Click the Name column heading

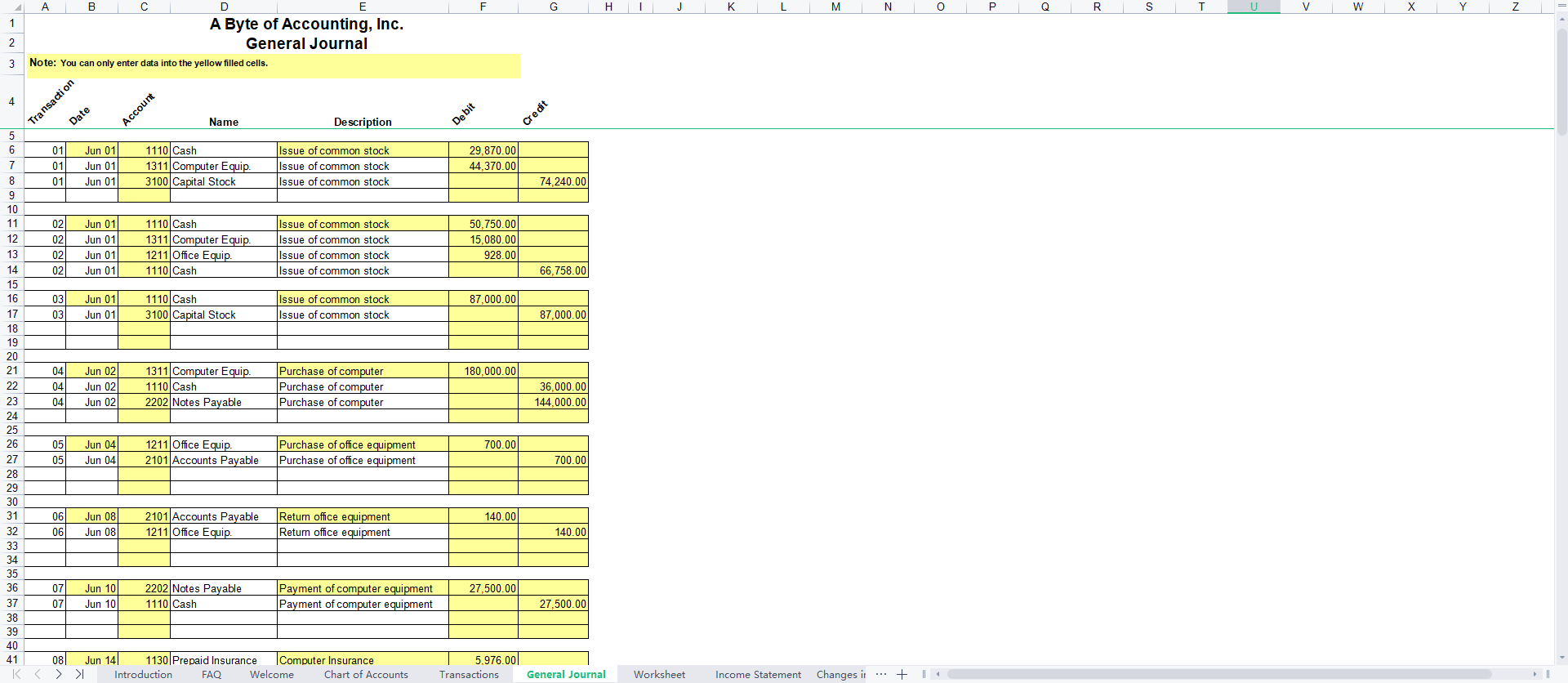[224, 122]
